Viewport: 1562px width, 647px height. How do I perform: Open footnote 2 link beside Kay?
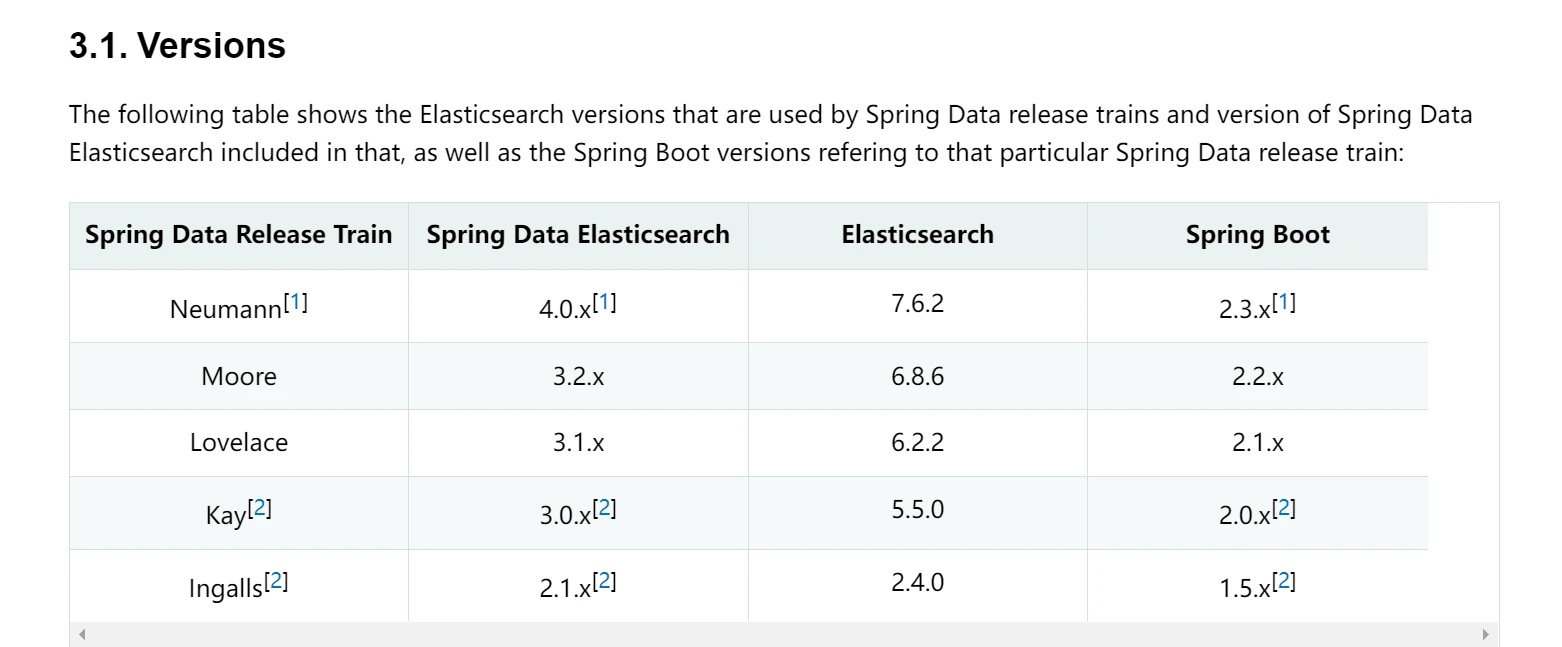tap(260, 508)
